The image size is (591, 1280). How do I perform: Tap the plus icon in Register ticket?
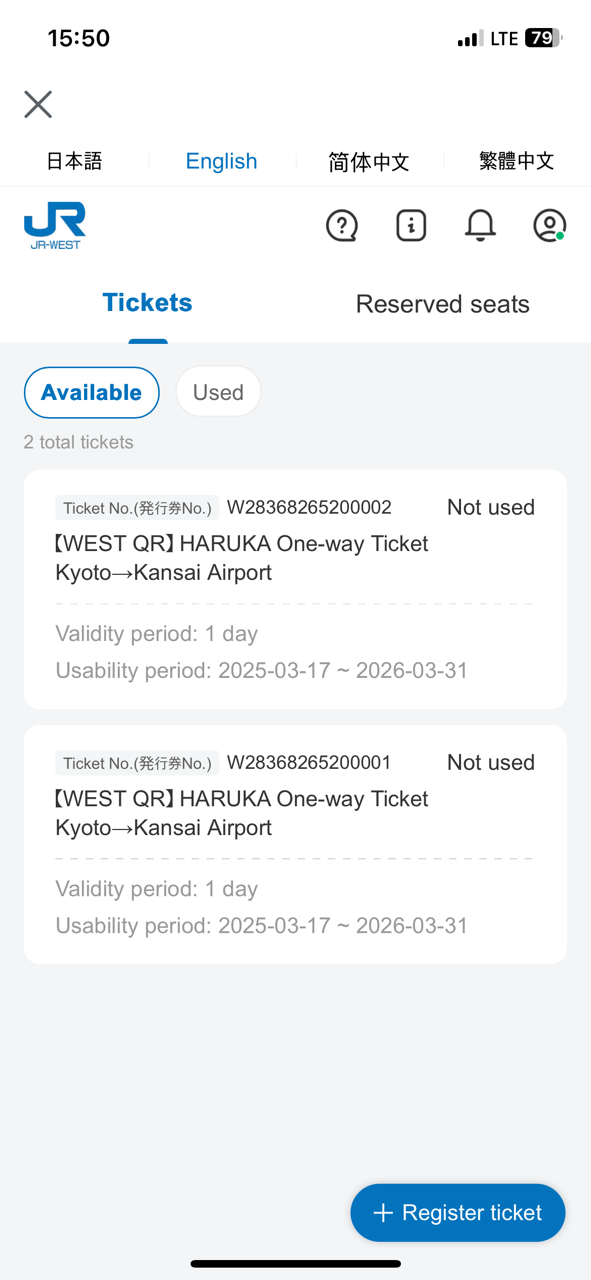(382, 1213)
